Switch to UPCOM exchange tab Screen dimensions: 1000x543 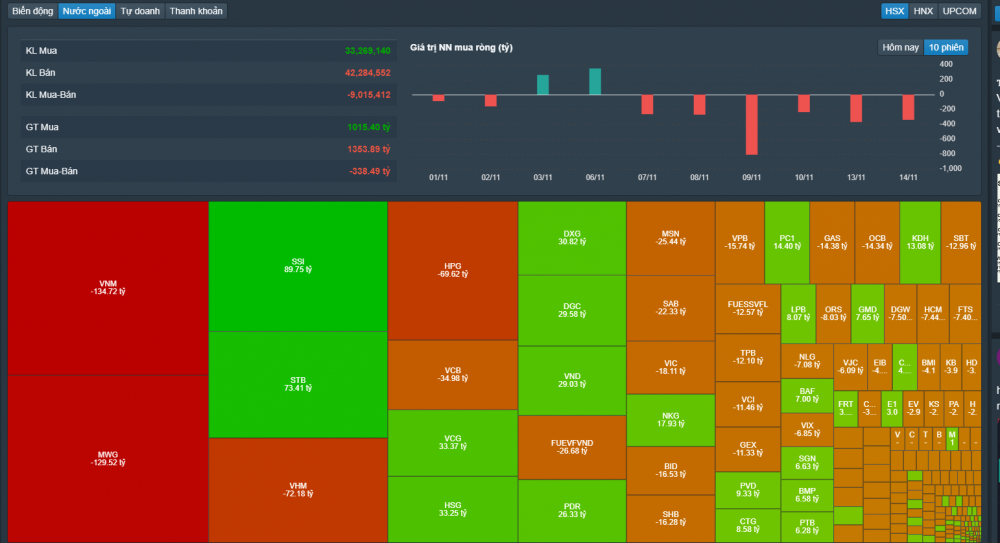click(959, 11)
